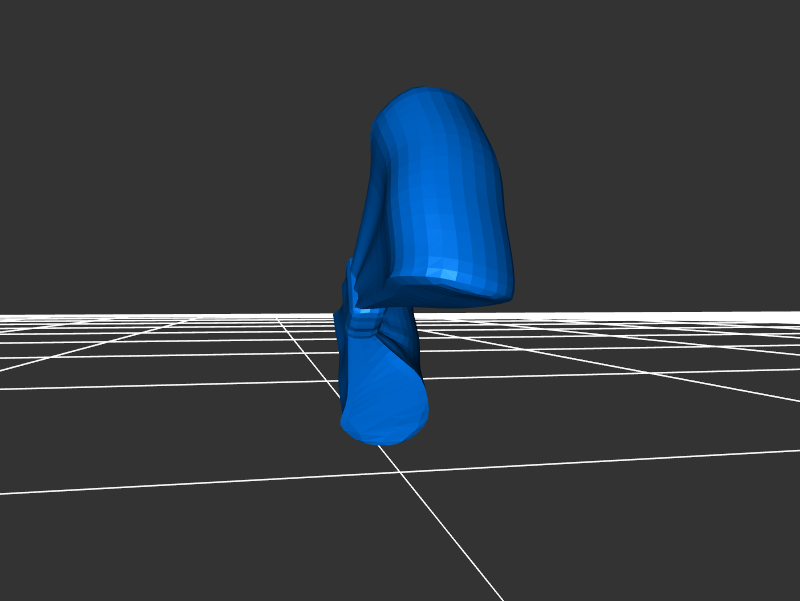Screen dimensions: 800x601
Task: Select the circular end cap of the lower cylinder
Action: (x=384, y=405)
